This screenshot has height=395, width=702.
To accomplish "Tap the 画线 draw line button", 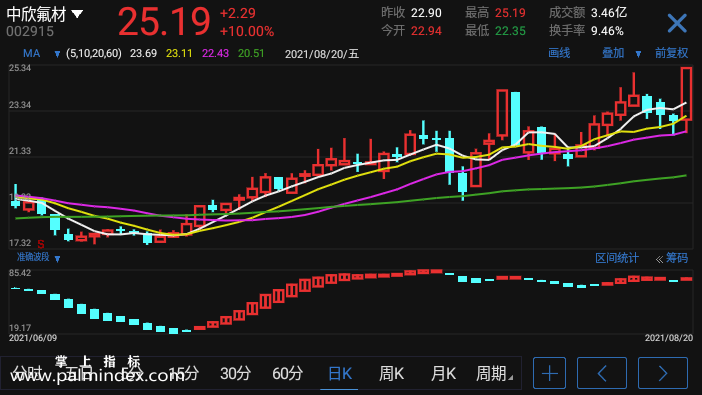I will coord(559,53).
